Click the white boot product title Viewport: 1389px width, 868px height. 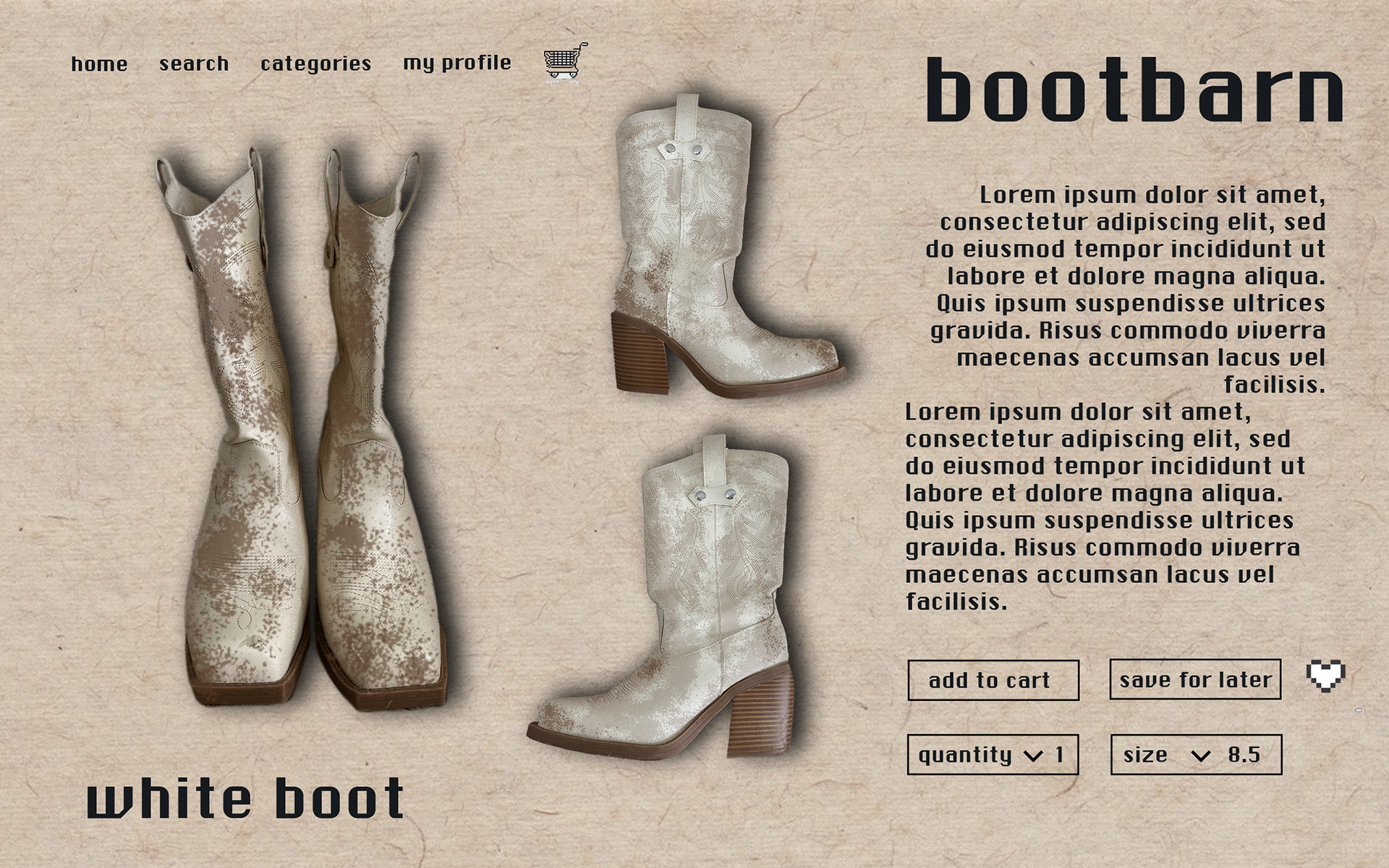[x=245, y=799]
